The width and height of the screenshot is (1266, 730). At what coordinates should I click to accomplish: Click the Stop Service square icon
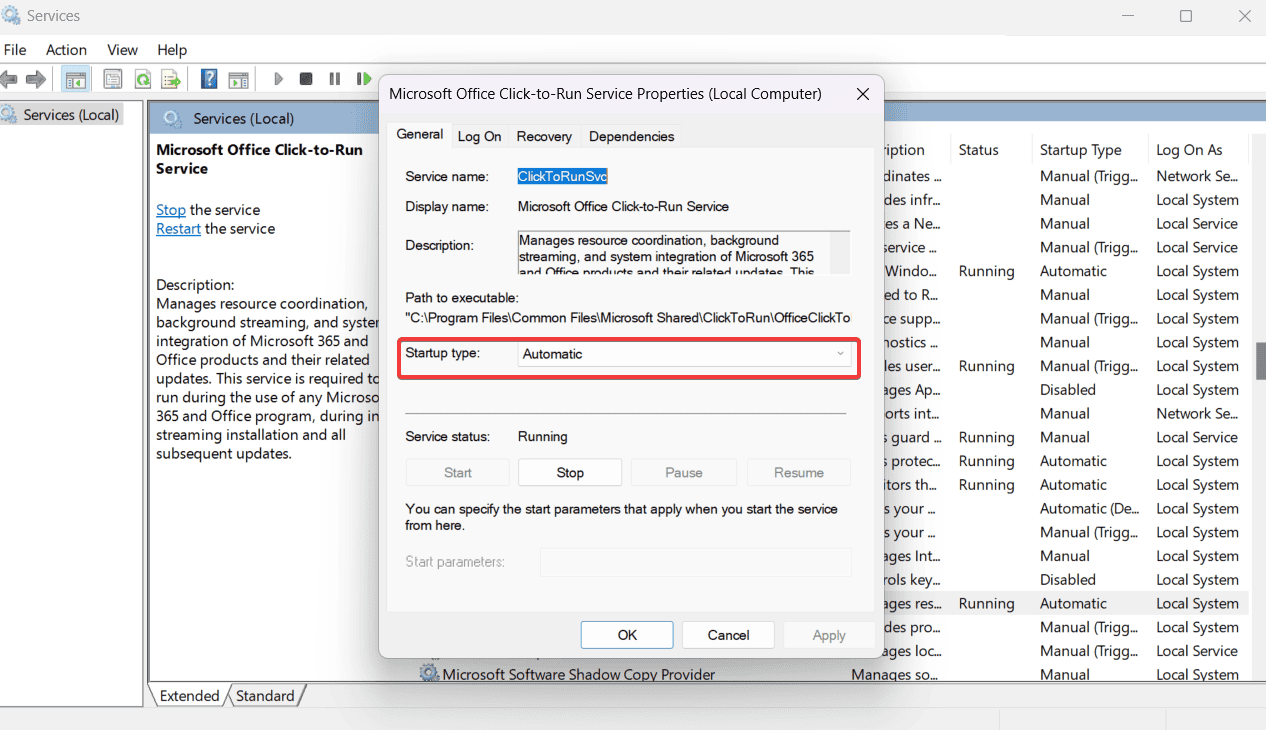(x=306, y=79)
